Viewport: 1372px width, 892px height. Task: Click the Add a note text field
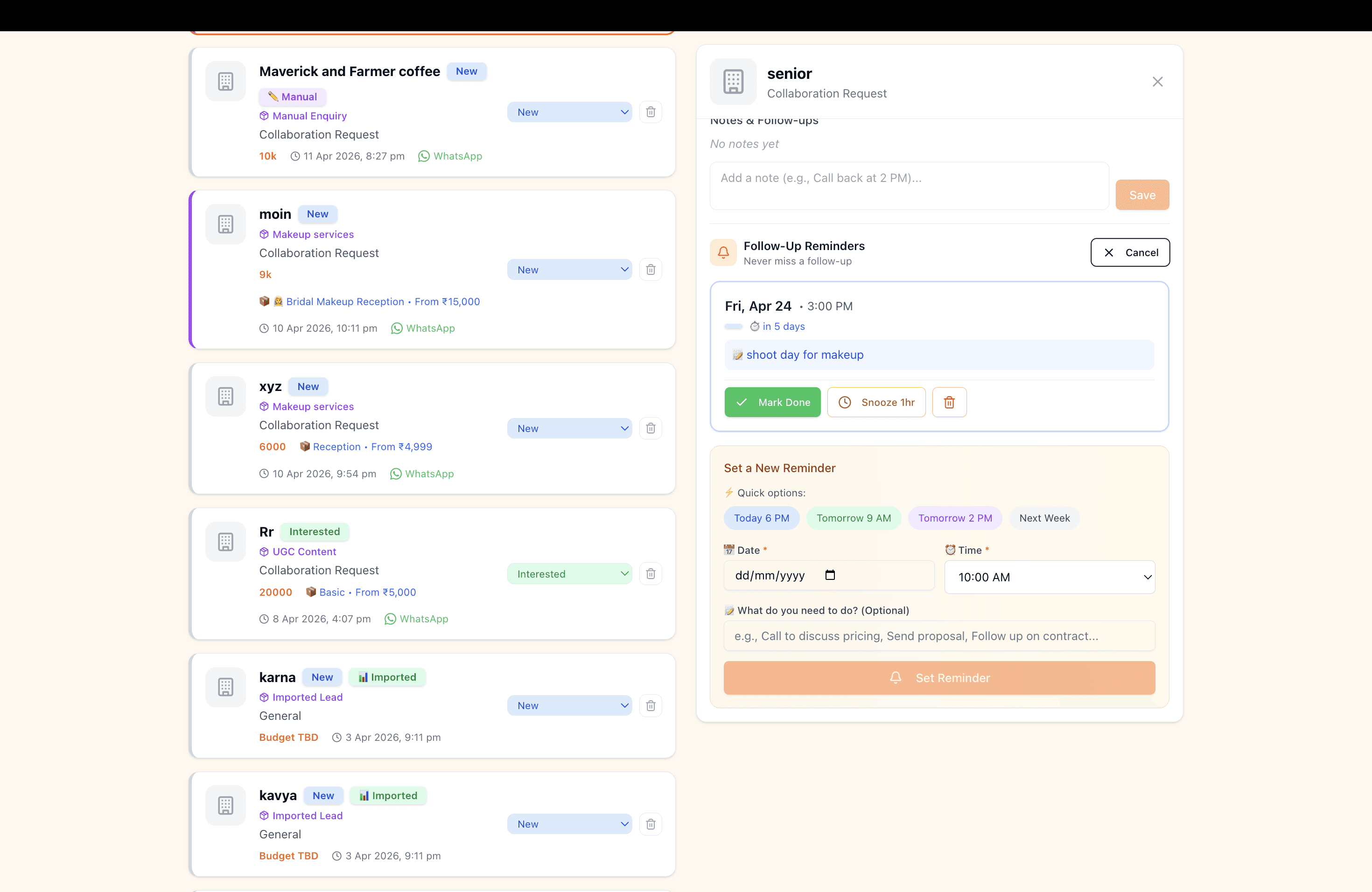pos(909,186)
